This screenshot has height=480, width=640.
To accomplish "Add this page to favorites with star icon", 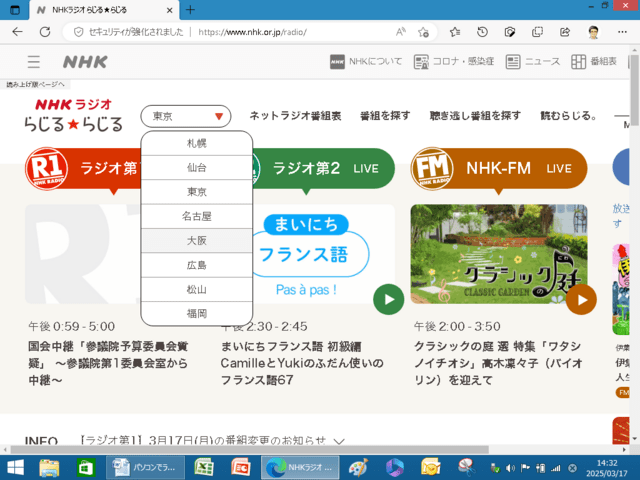I will tap(455, 32).
